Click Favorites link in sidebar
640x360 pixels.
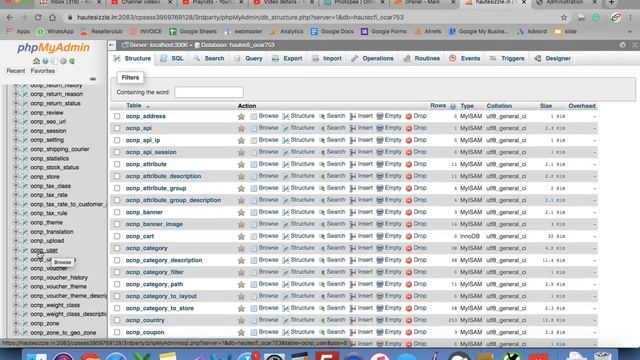pyautogui.click(x=42, y=71)
